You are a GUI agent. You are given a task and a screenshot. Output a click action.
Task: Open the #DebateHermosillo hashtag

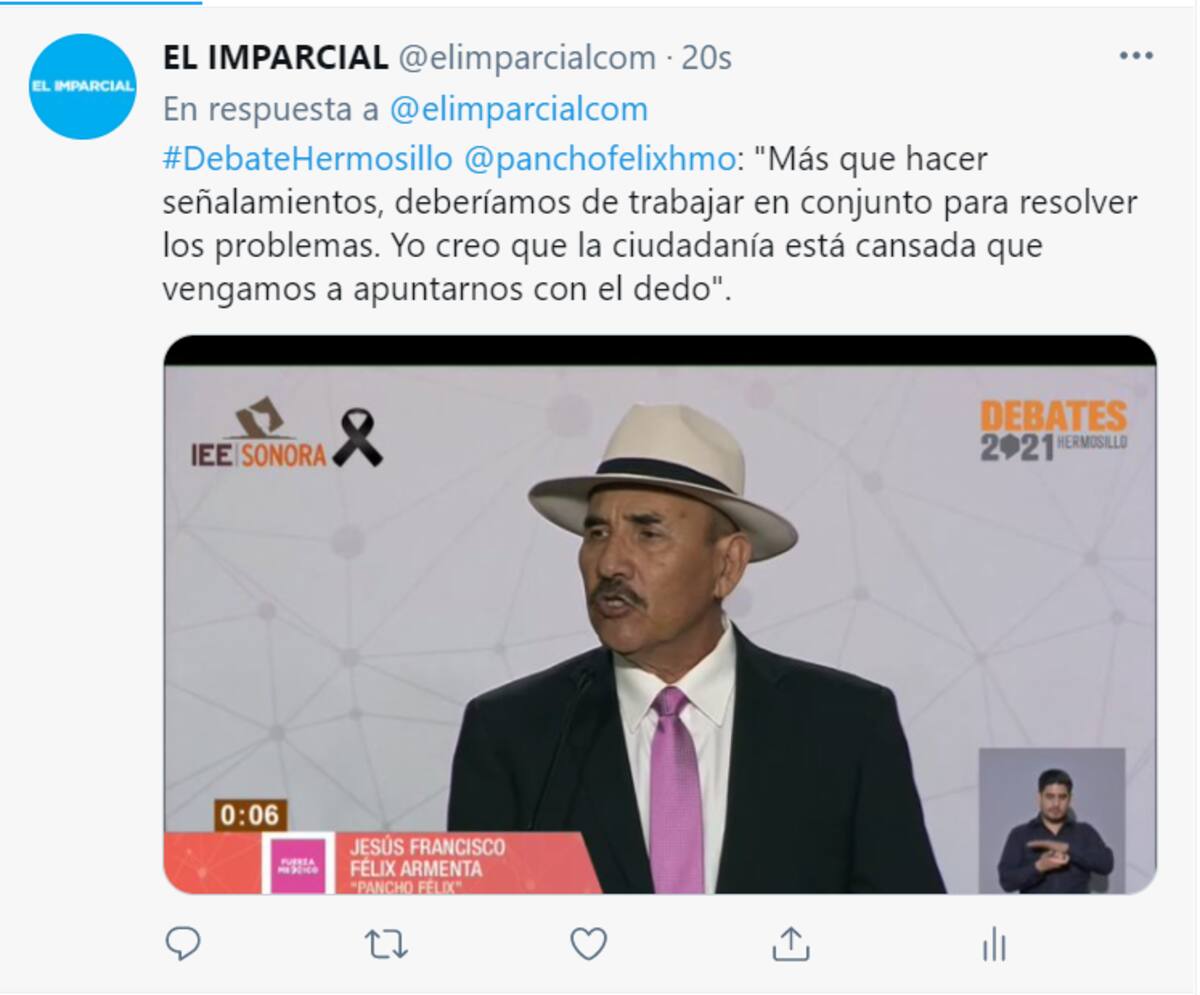point(309,159)
